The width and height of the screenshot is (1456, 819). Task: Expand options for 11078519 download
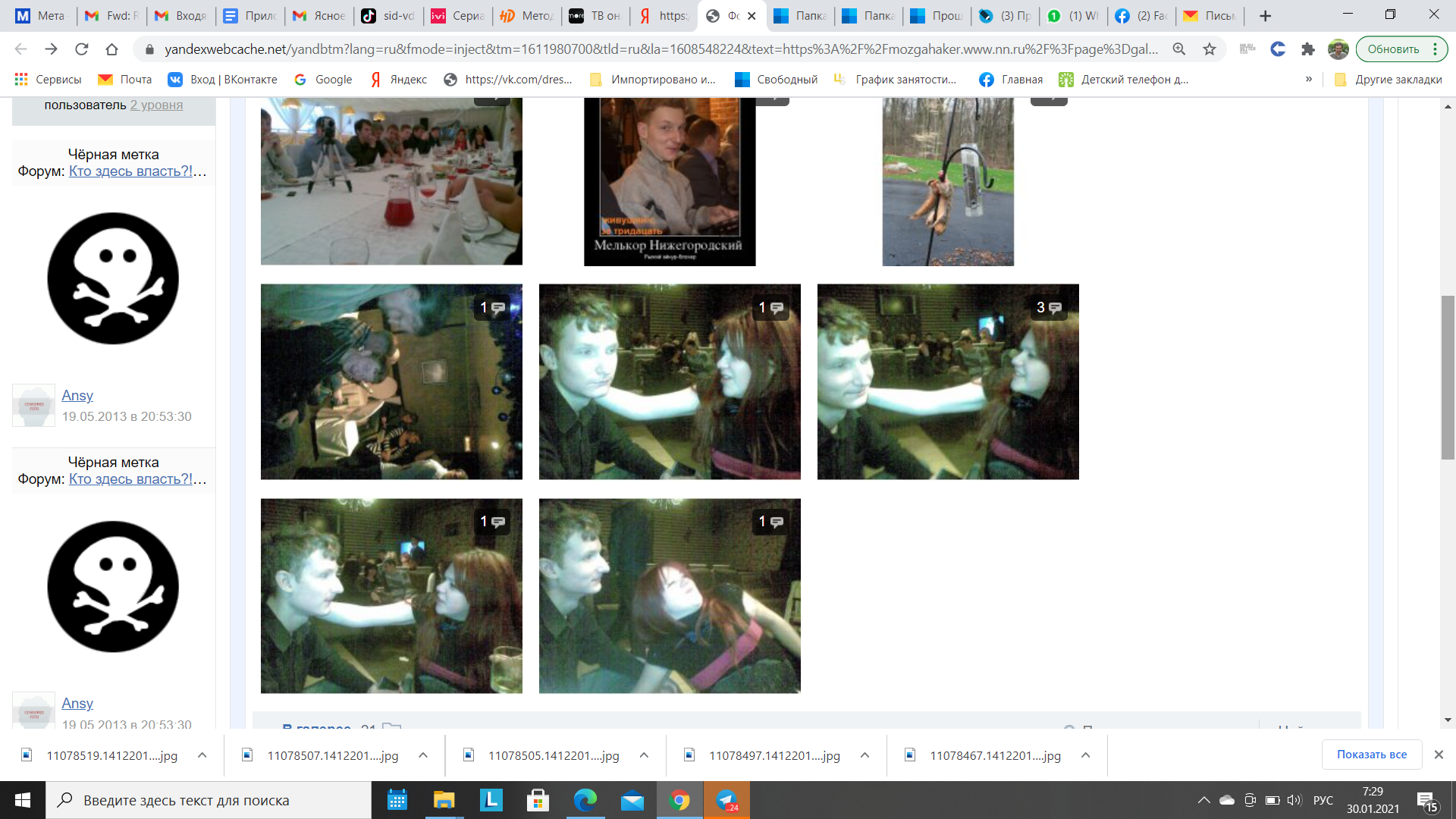tap(202, 755)
